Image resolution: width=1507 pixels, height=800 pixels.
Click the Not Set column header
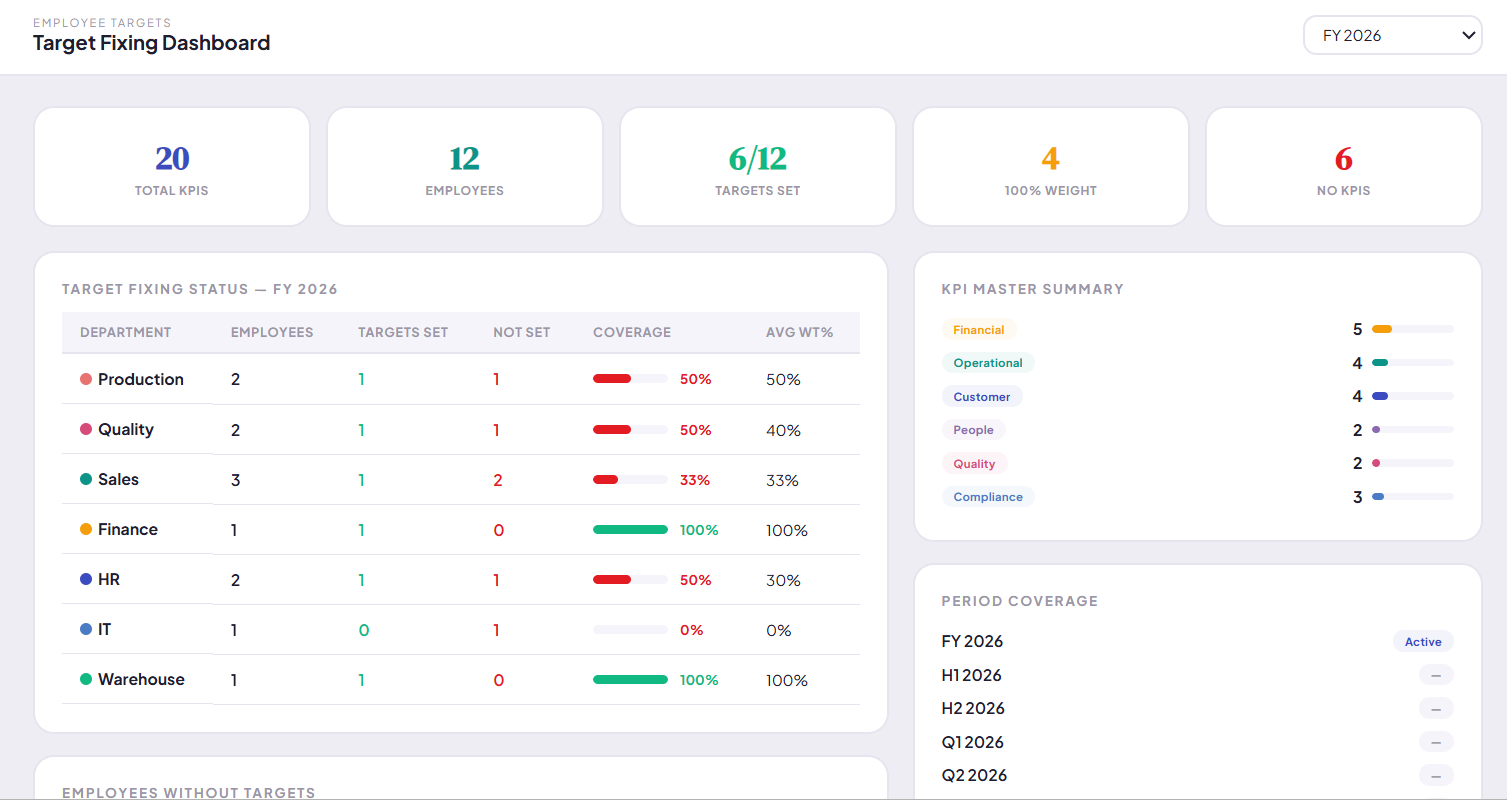pyautogui.click(x=522, y=332)
